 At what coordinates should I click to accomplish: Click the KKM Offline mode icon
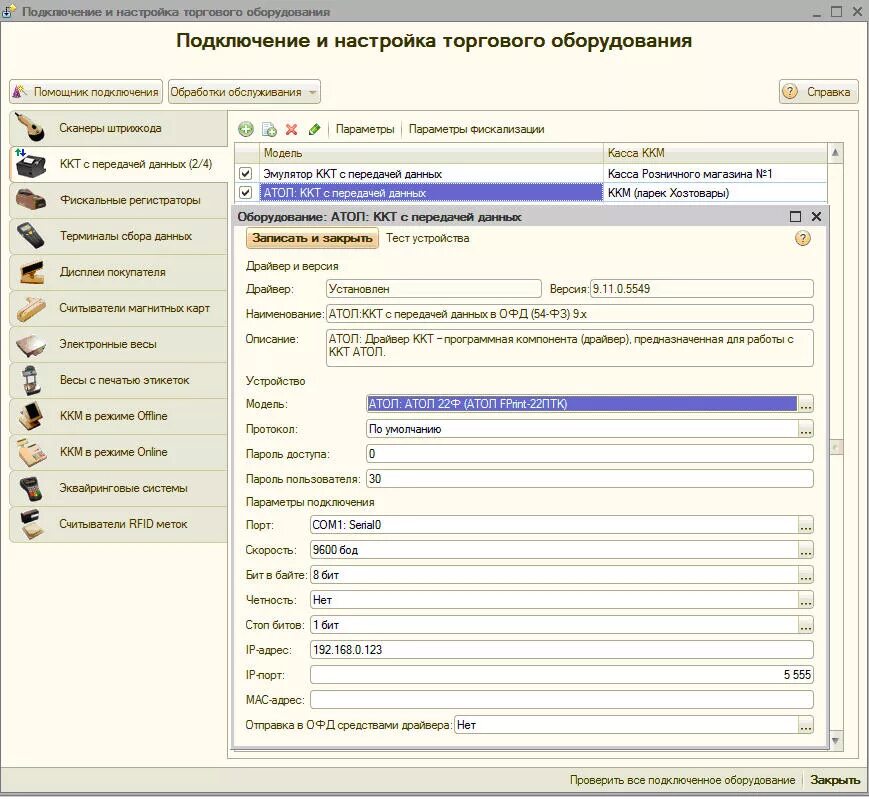(31, 416)
